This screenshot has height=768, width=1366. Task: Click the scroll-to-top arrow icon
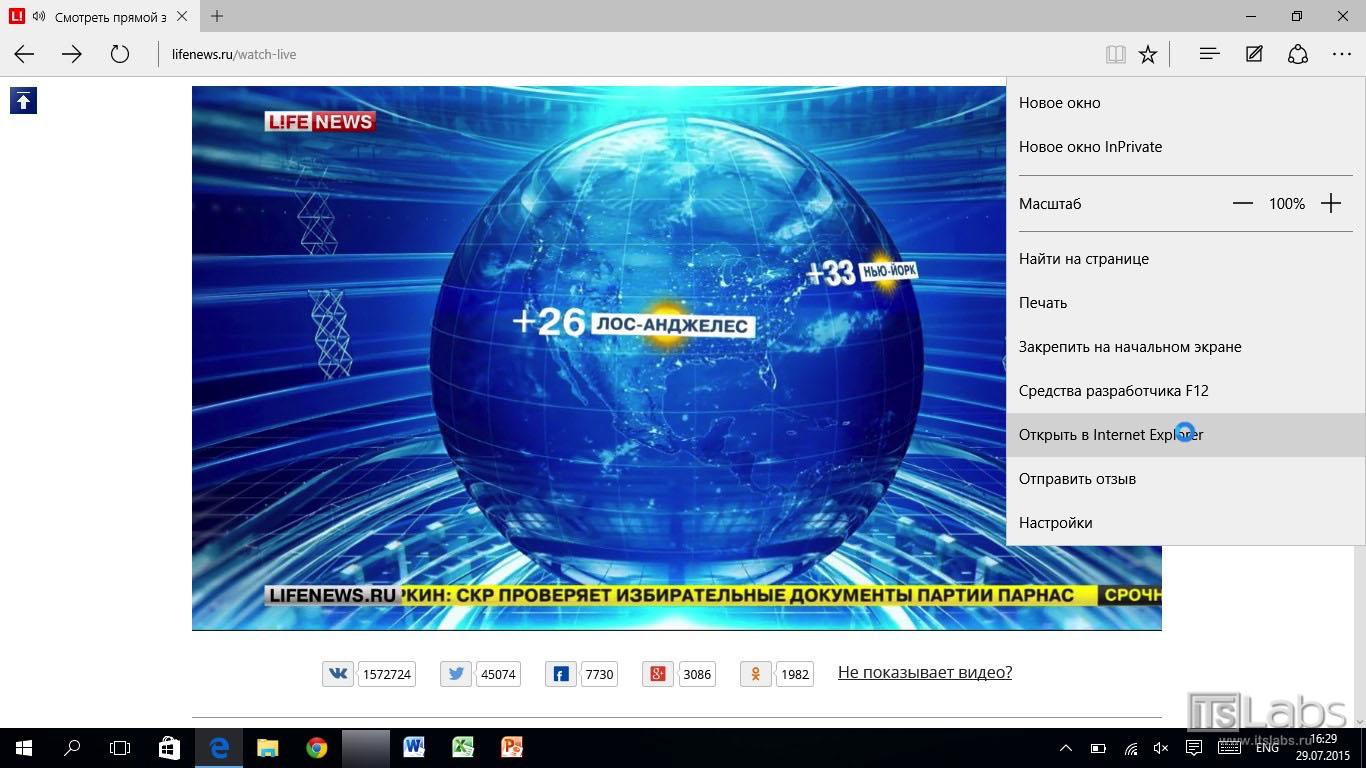pos(23,100)
